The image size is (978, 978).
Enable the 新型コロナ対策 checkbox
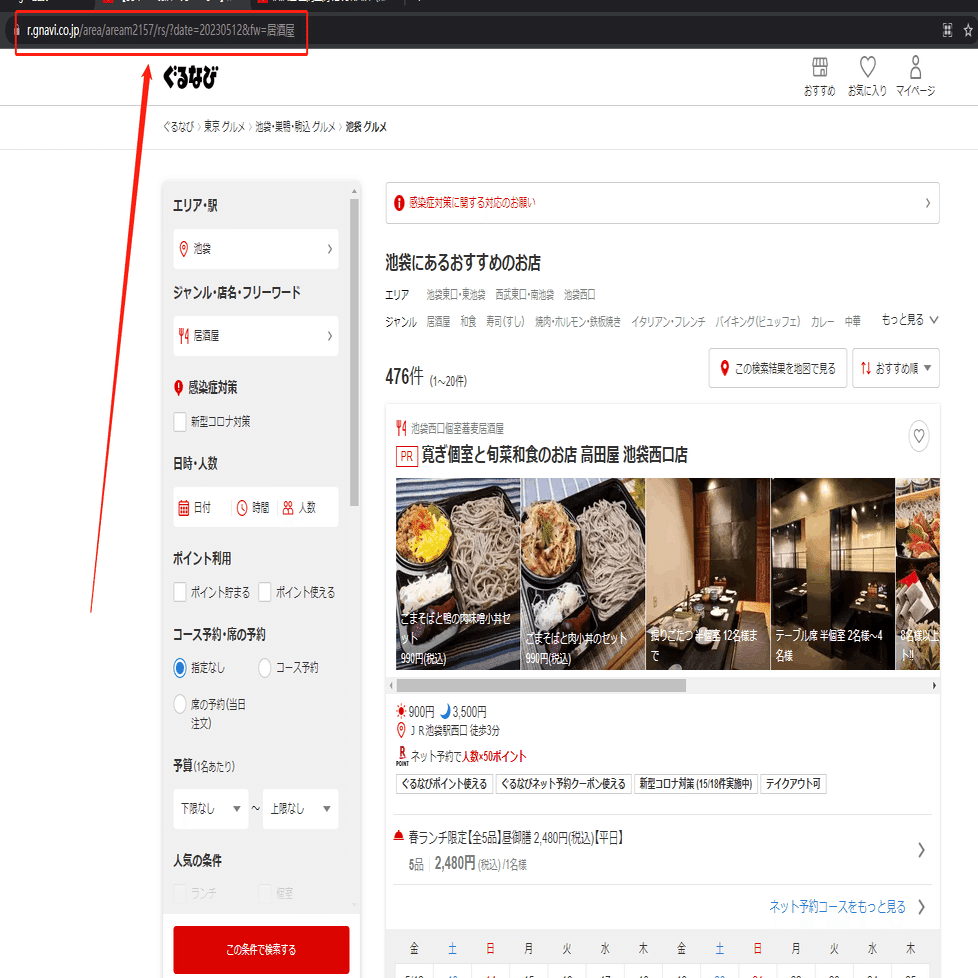tap(180, 422)
